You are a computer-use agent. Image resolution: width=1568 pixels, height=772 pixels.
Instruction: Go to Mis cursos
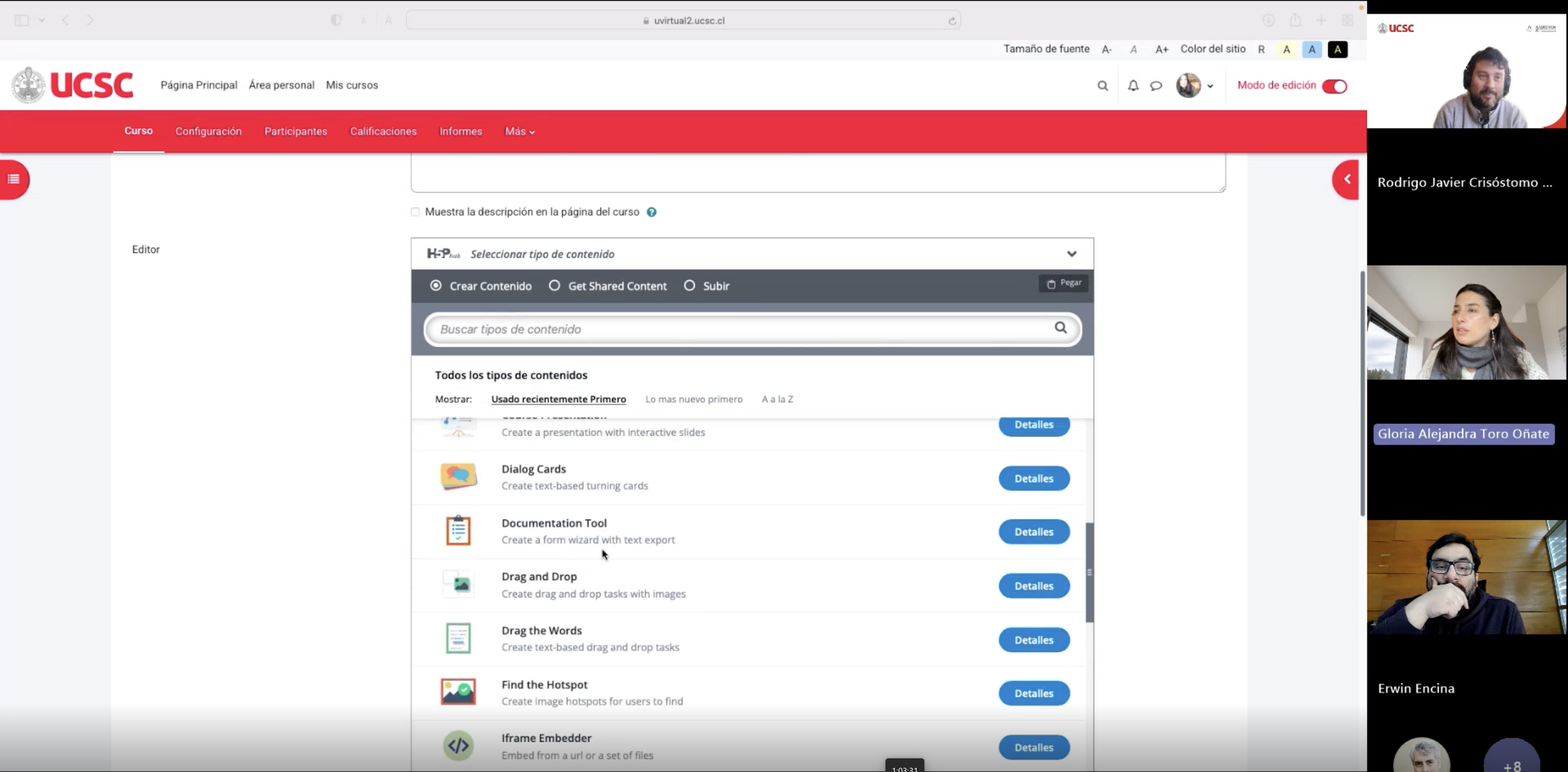[x=352, y=85]
